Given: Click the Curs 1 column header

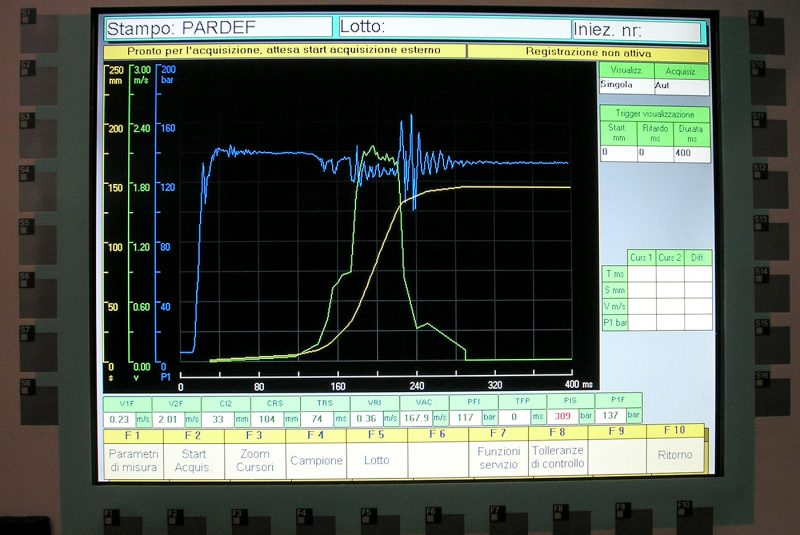Looking at the screenshot, I should [641, 258].
